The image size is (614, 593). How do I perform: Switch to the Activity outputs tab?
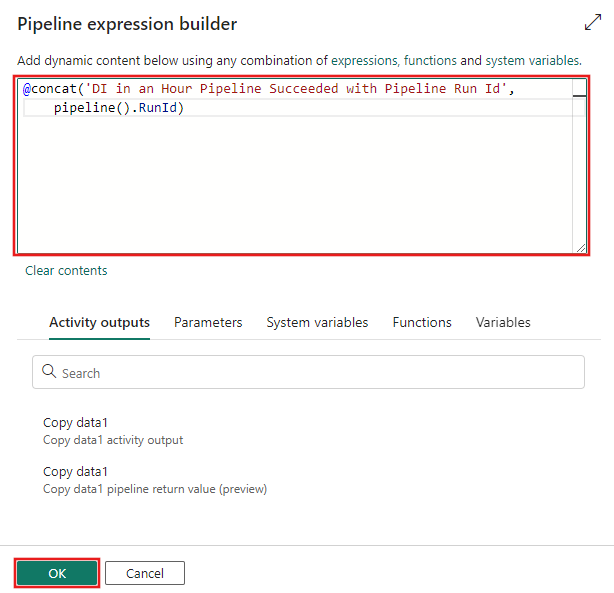coord(99,322)
